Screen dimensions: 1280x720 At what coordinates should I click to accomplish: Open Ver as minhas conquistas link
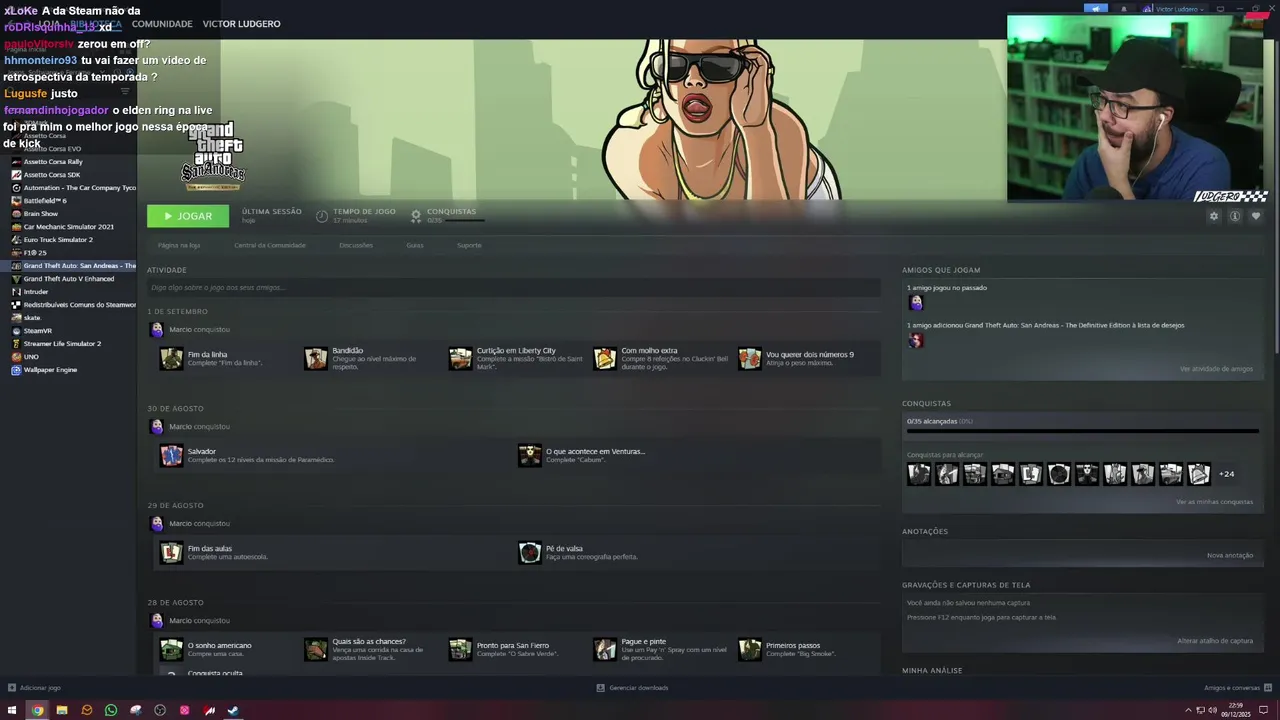[1214, 502]
